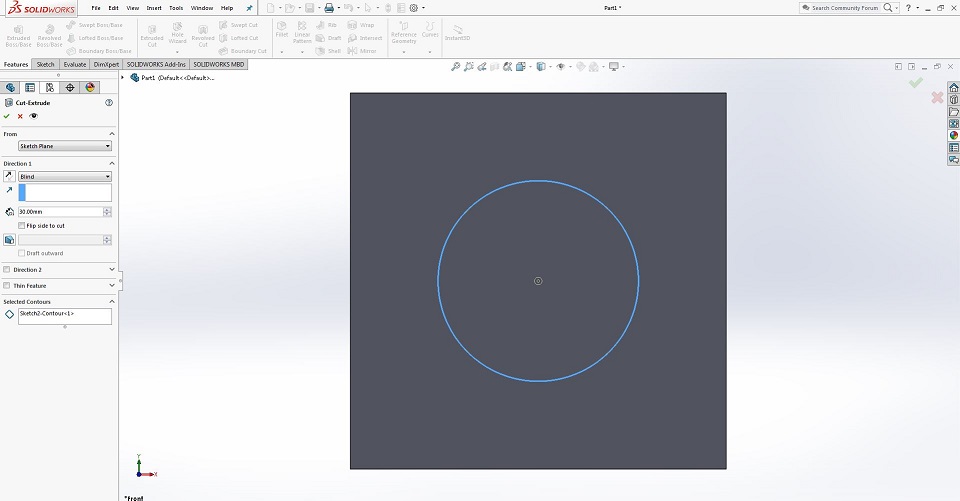
Task: Expand the Direction 2 section chevron
Action: coord(112,269)
